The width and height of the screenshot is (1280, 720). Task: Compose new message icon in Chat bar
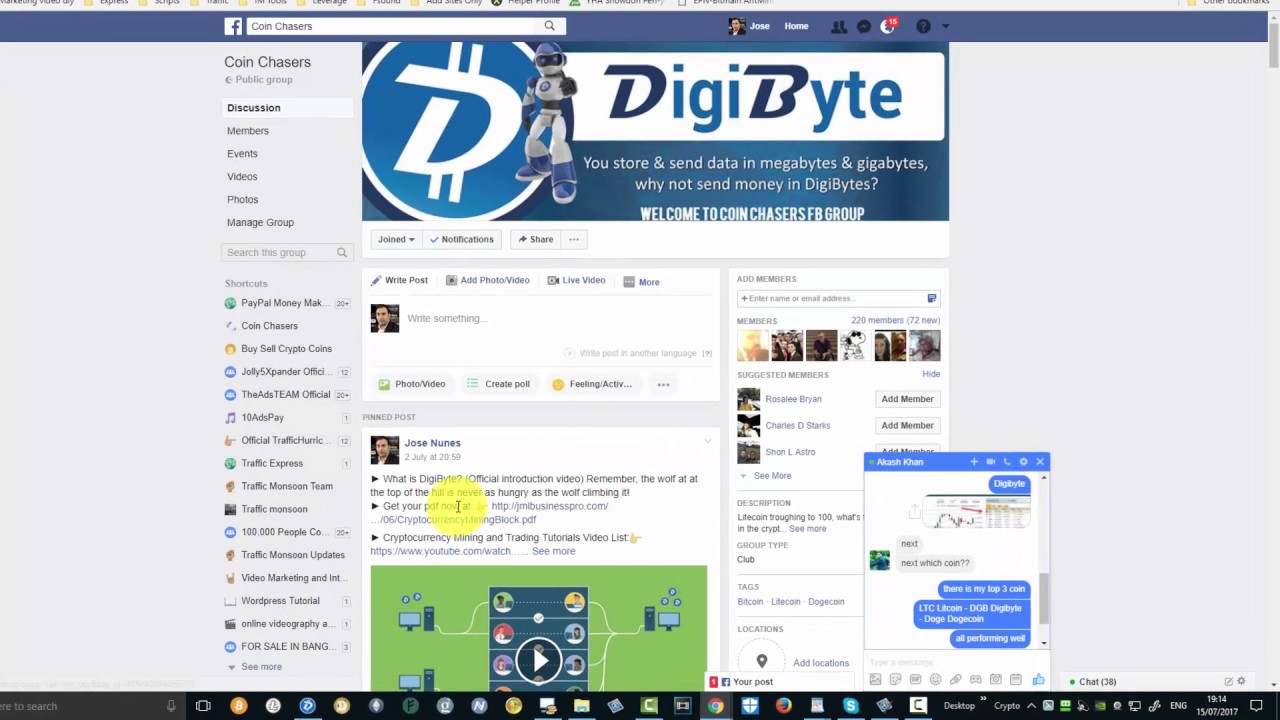tap(1228, 682)
